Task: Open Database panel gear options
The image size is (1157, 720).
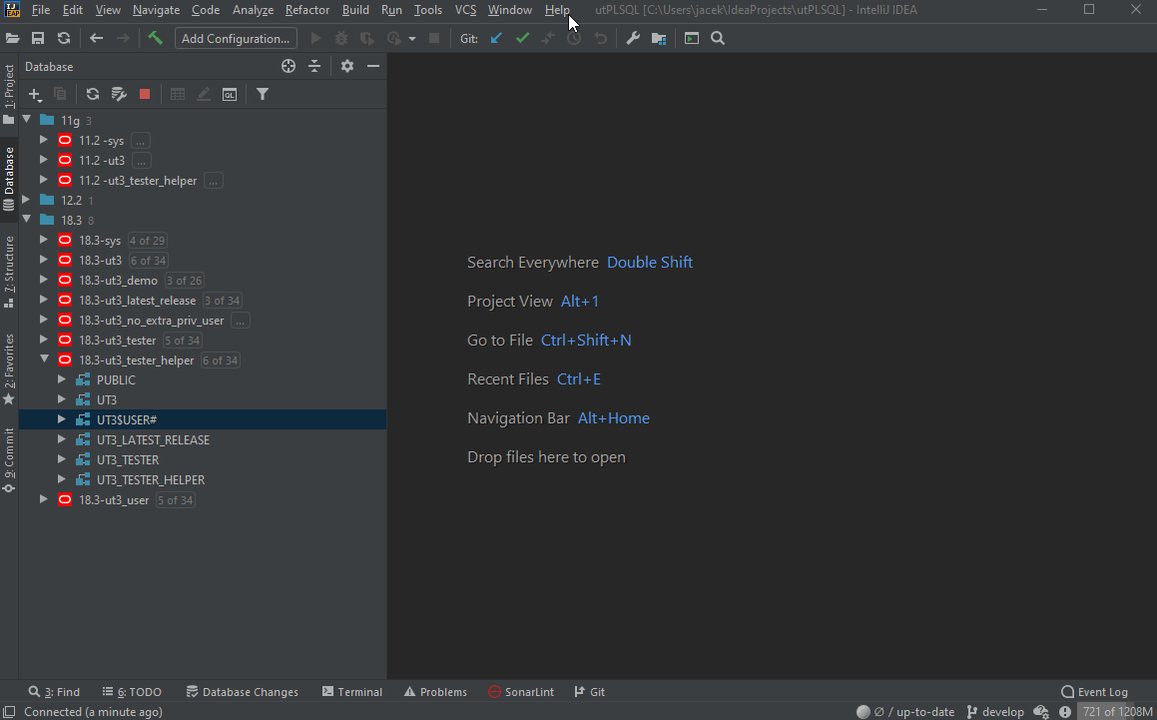Action: click(x=347, y=66)
